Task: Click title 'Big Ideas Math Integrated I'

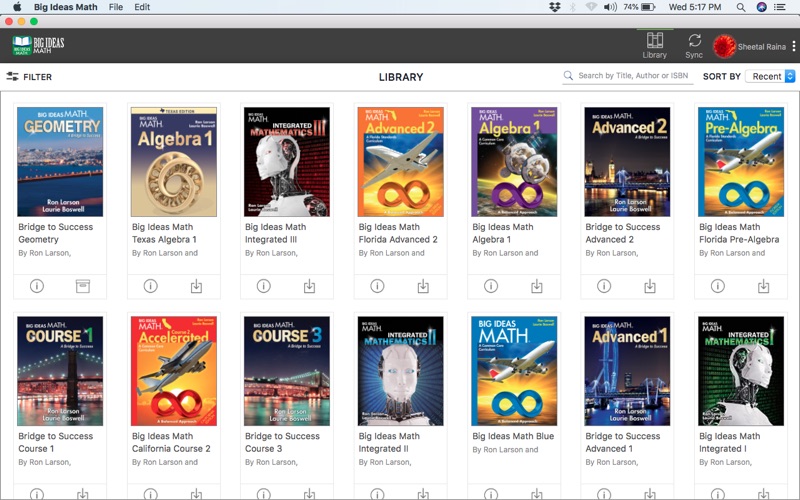Action: coord(730,442)
